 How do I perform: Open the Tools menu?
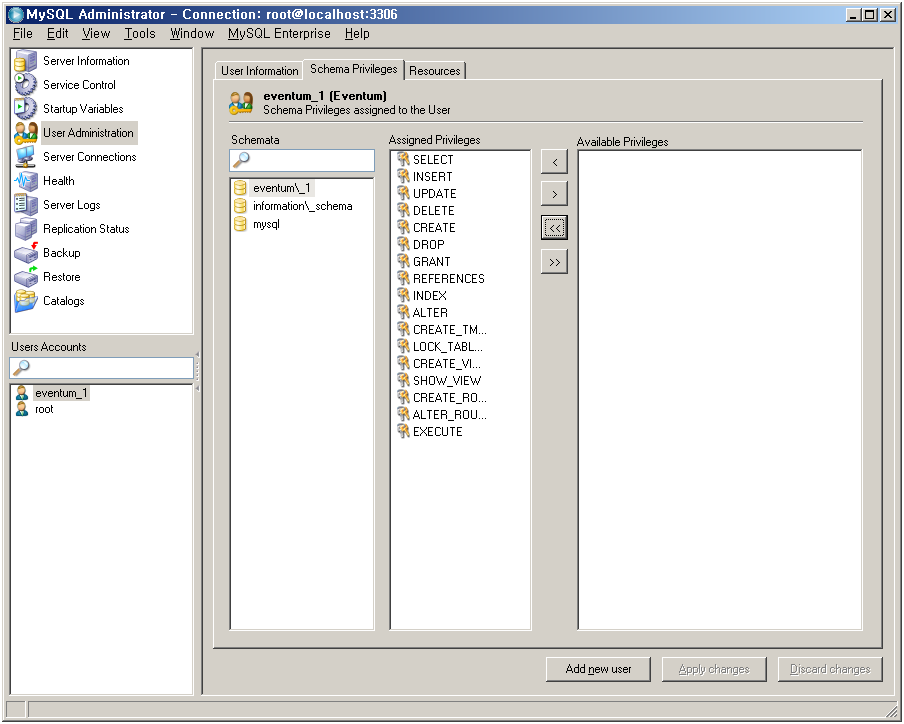[x=140, y=33]
